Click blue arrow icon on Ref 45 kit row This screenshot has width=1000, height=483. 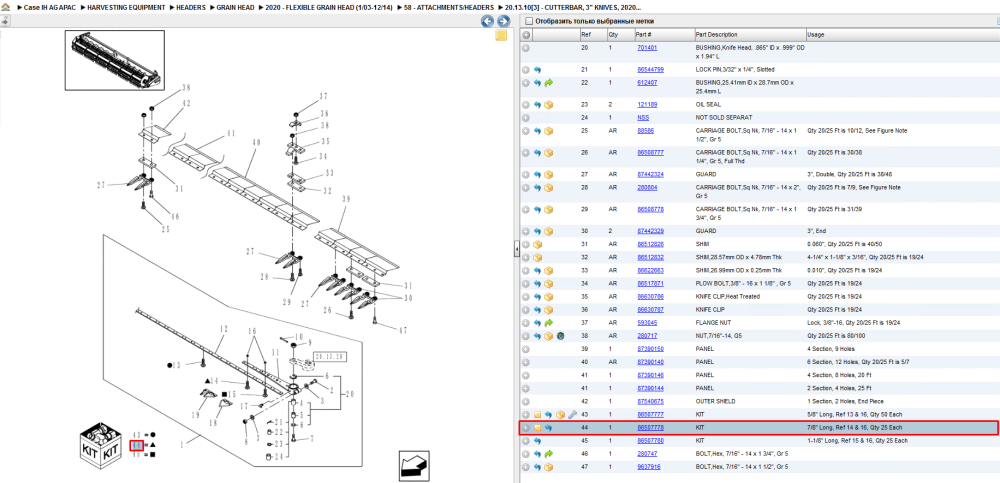coord(538,441)
